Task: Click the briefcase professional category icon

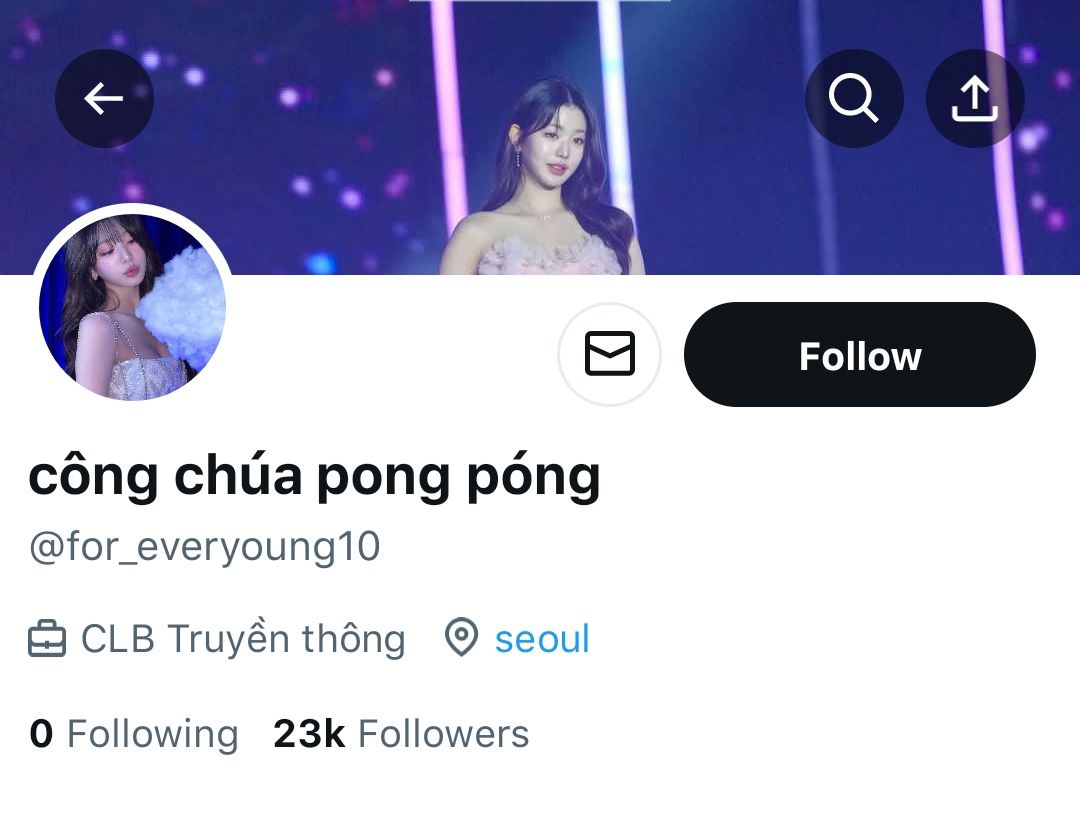Action: pyautogui.click(x=47, y=638)
